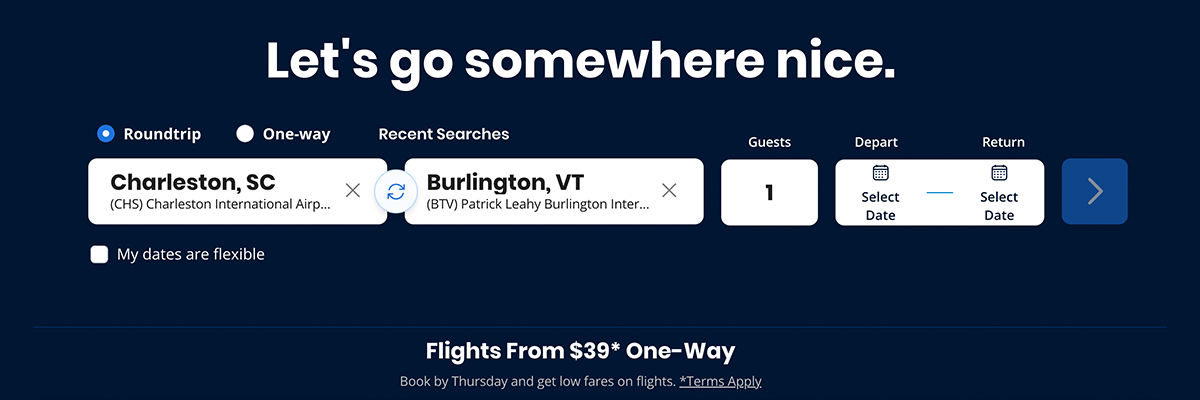Open the Recent Searches list

[443, 134]
